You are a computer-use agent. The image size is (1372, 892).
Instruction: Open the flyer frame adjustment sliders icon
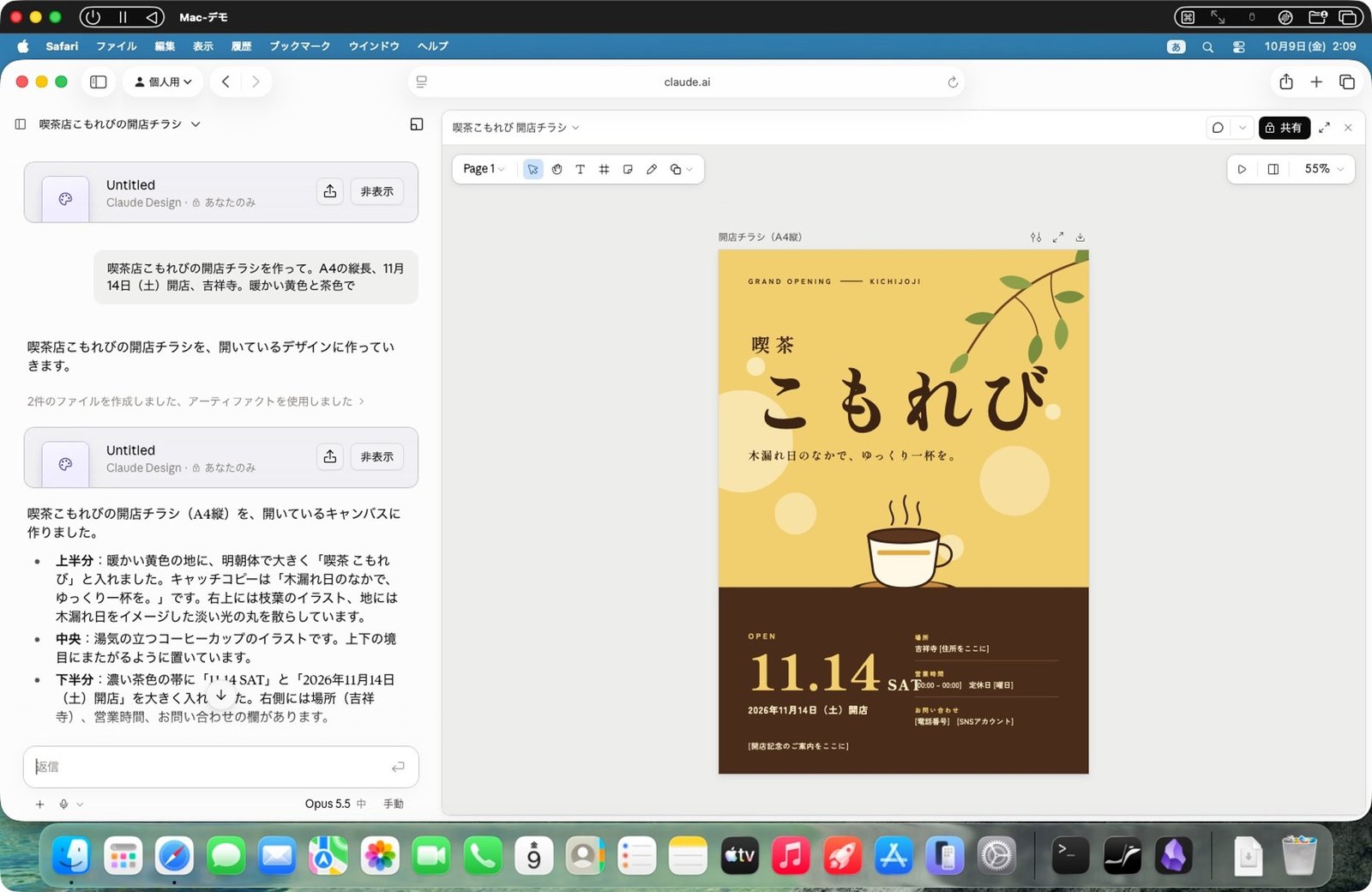coord(1036,238)
